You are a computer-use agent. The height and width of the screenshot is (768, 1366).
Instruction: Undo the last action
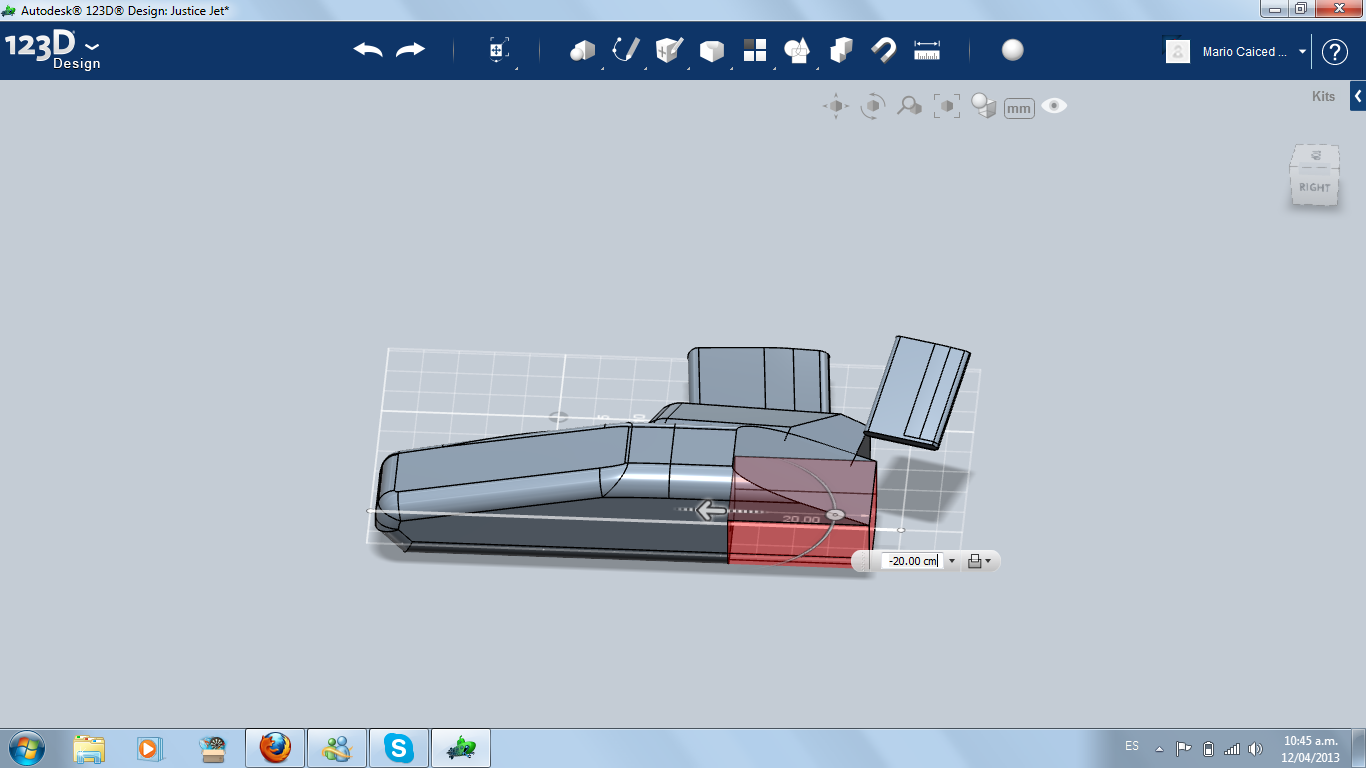[368, 50]
